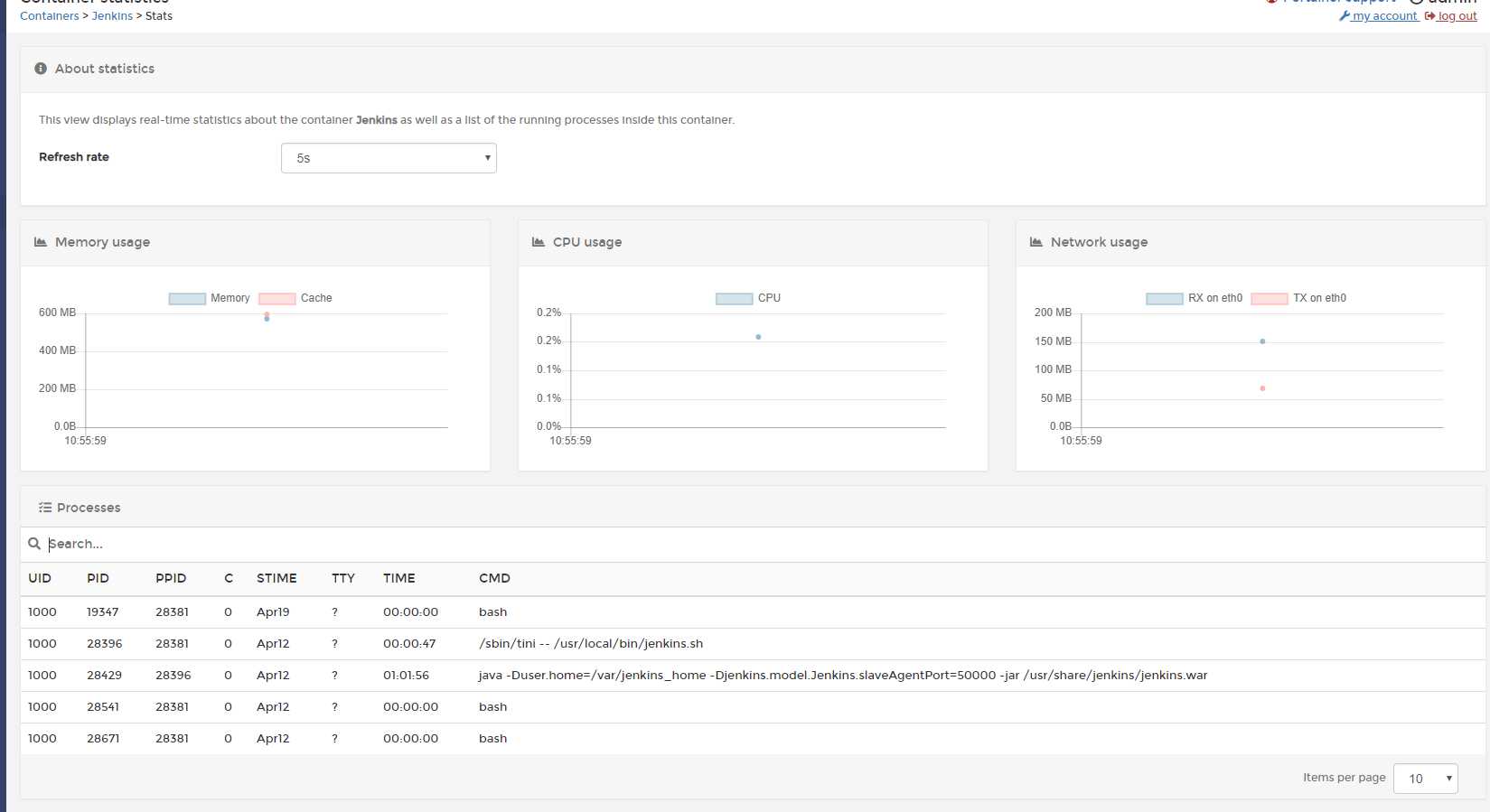Sort processes by STIME column
Image resolution: width=1490 pixels, height=812 pixels.
tap(276, 578)
